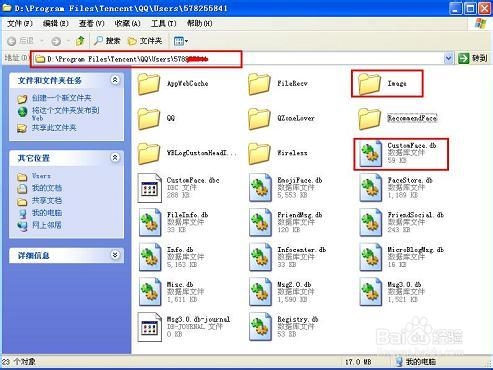Viewport: 493px width, 370px height.
Task: Open the 帮助(H) menu
Action: (199, 23)
